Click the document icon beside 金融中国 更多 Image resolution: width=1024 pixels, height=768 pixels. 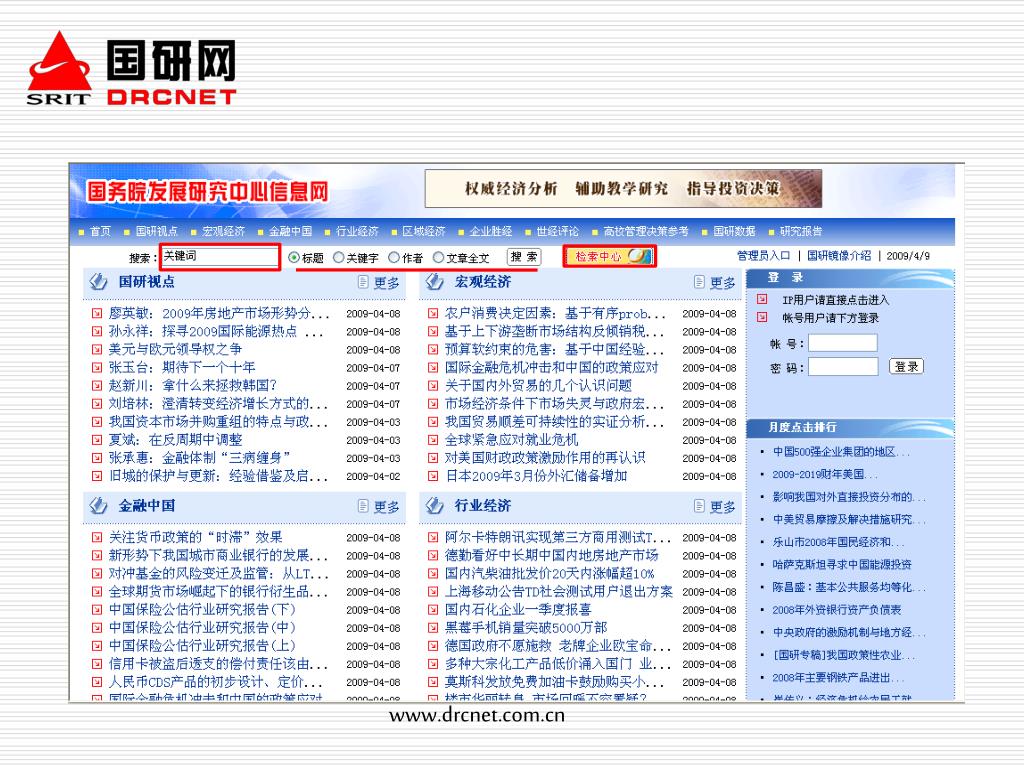click(x=363, y=506)
